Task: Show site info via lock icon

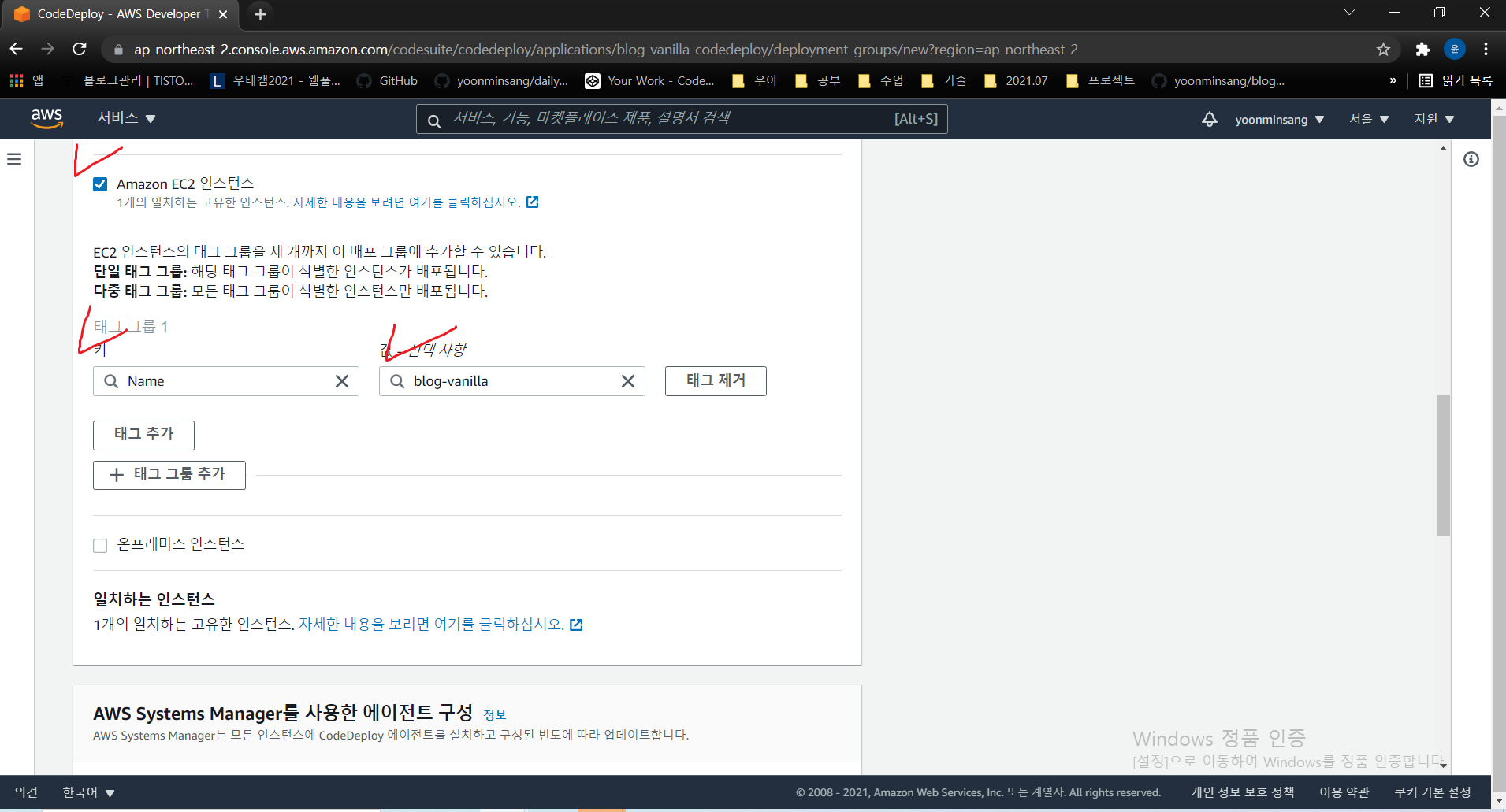Action: 118,50
